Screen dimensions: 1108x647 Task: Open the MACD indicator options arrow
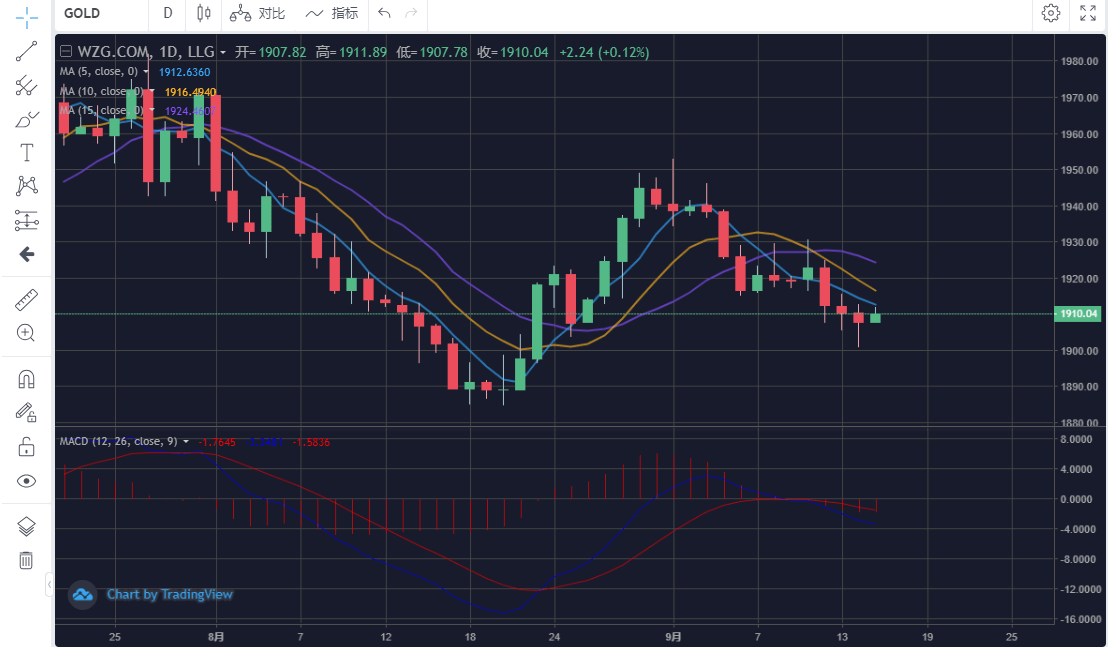coord(186,441)
